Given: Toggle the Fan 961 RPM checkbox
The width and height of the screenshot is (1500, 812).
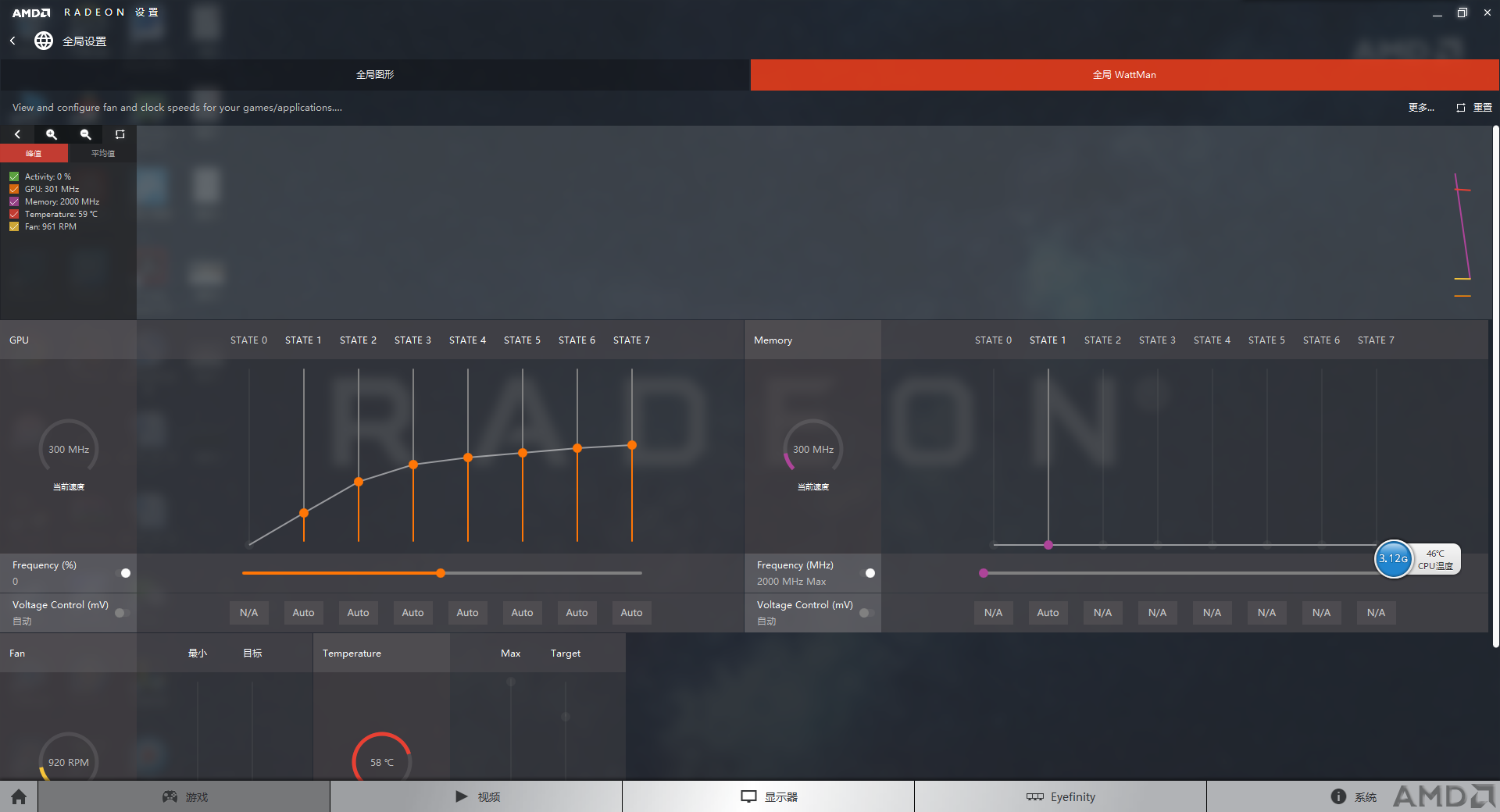Looking at the screenshot, I should click(x=14, y=226).
